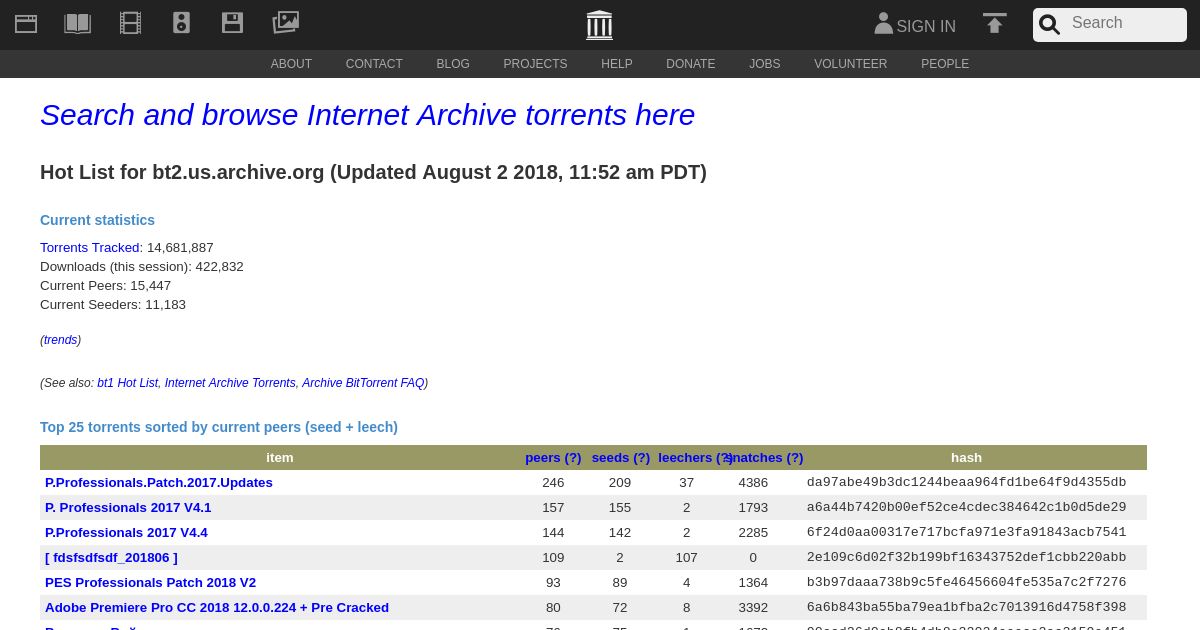Click seeds value 209
The image size is (1200, 630).
click(x=620, y=483)
